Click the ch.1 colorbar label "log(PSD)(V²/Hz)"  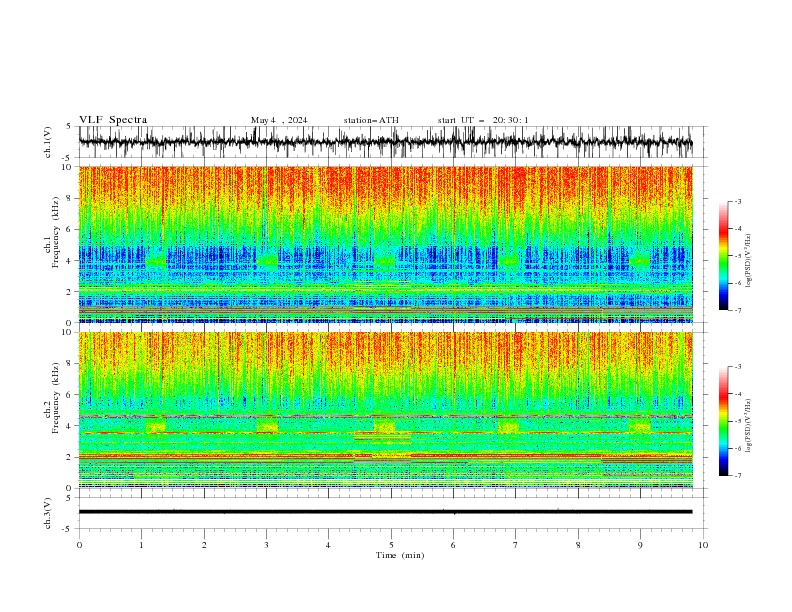pos(749,261)
